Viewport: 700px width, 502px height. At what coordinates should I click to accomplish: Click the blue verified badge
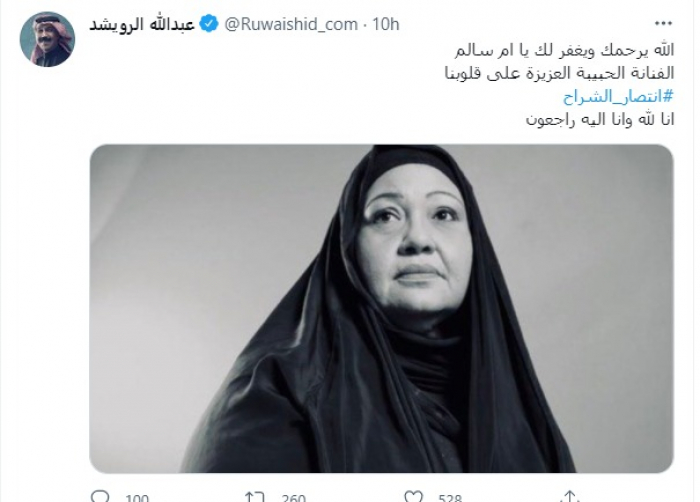(208, 24)
